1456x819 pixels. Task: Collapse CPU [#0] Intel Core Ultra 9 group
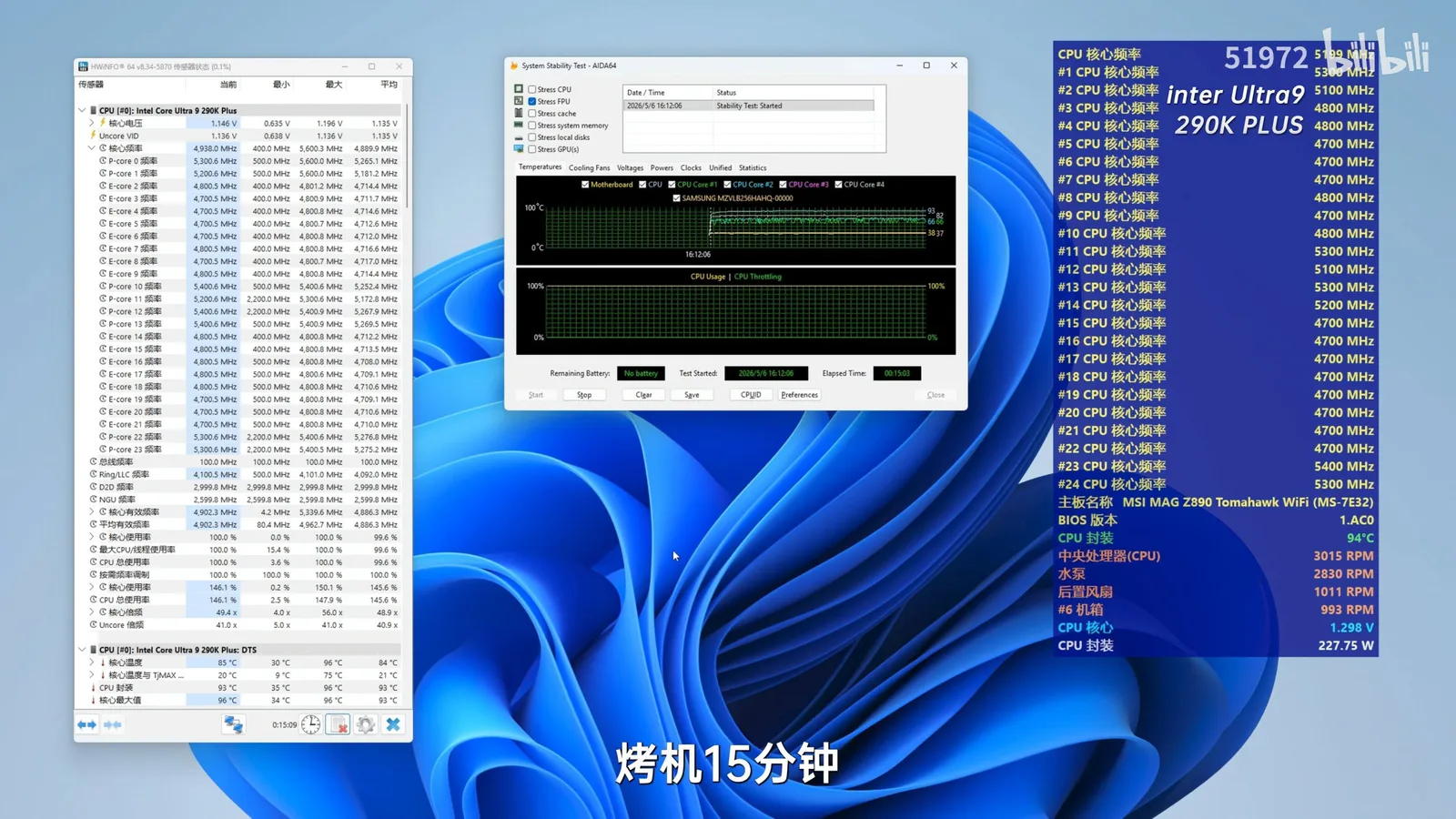82,110
